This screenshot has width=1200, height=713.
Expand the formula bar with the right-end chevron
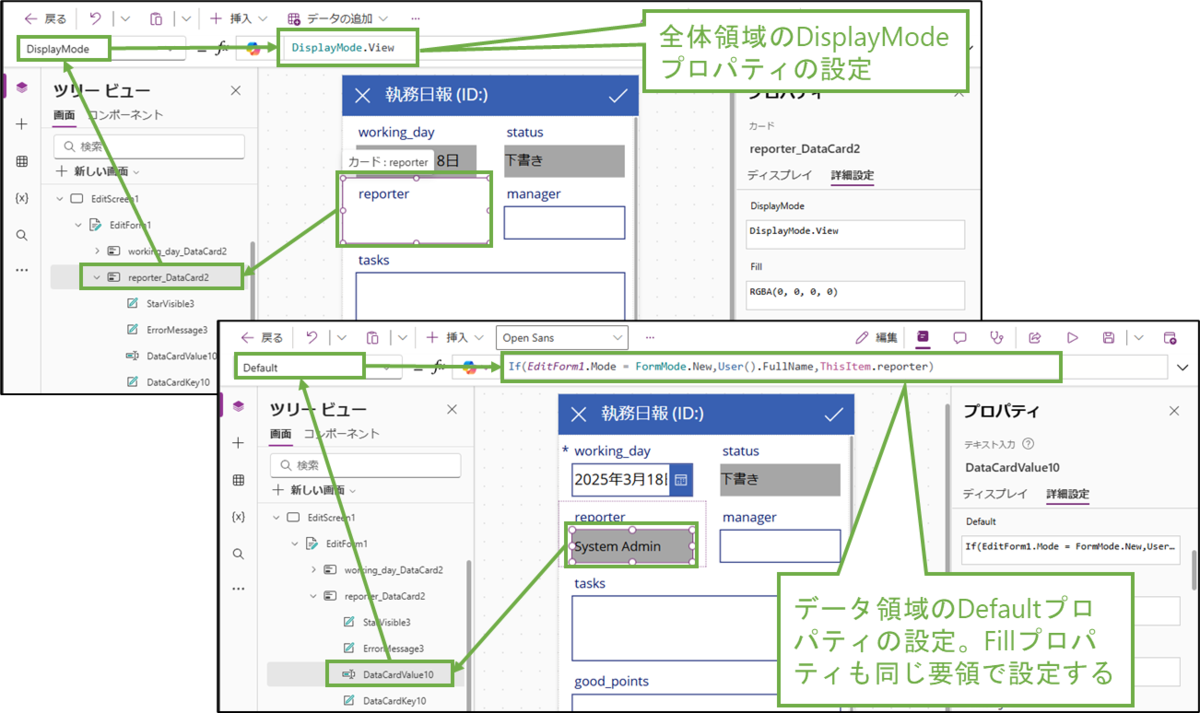pos(1183,367)
